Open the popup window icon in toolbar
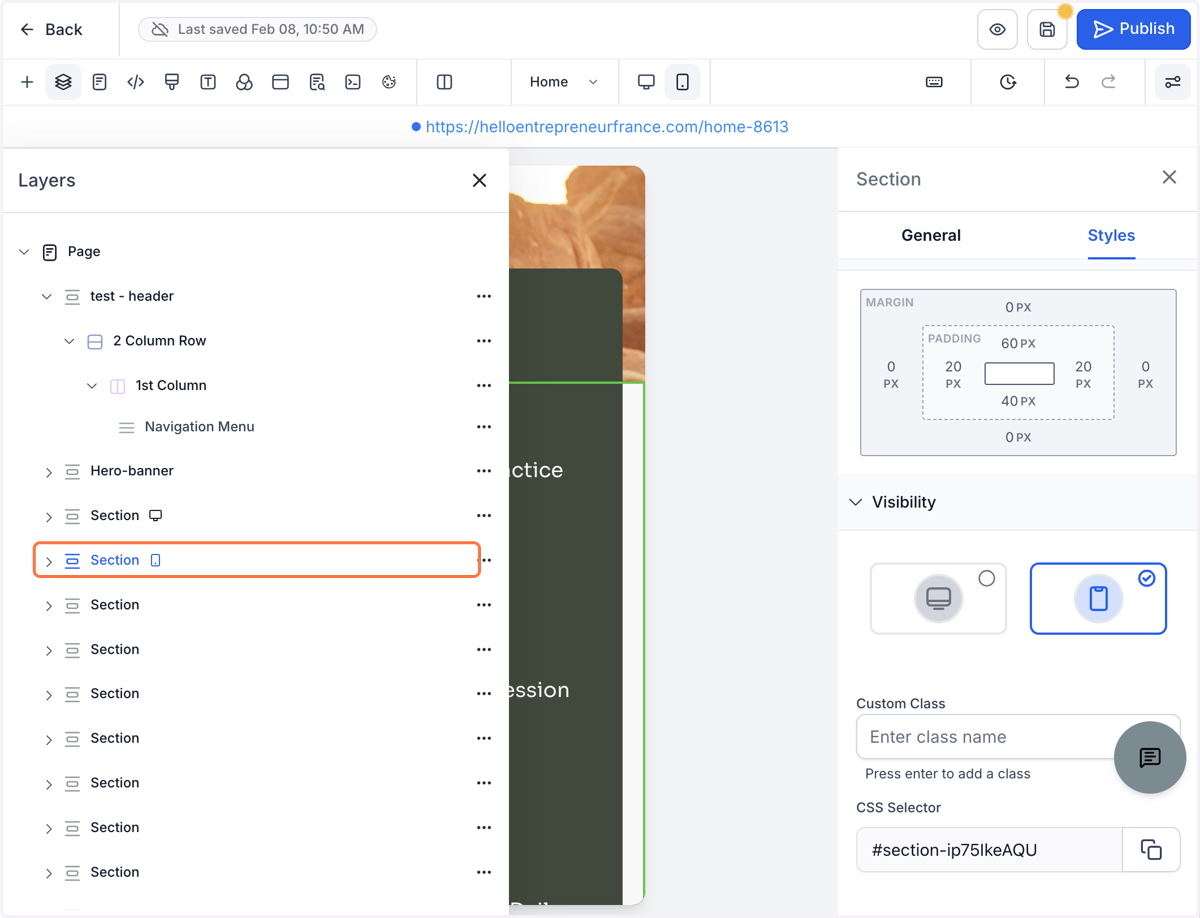 tap(280, 82)
